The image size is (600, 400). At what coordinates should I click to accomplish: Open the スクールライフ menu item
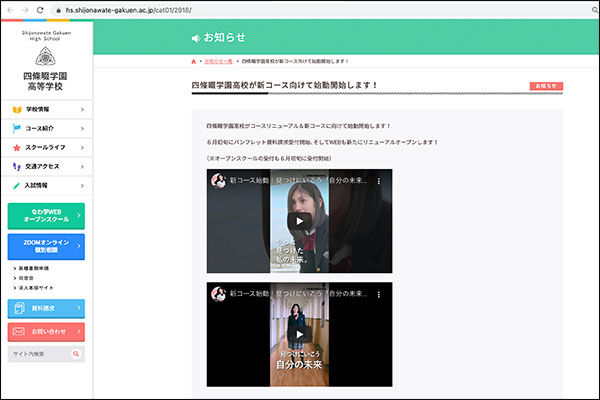(47, 148)
